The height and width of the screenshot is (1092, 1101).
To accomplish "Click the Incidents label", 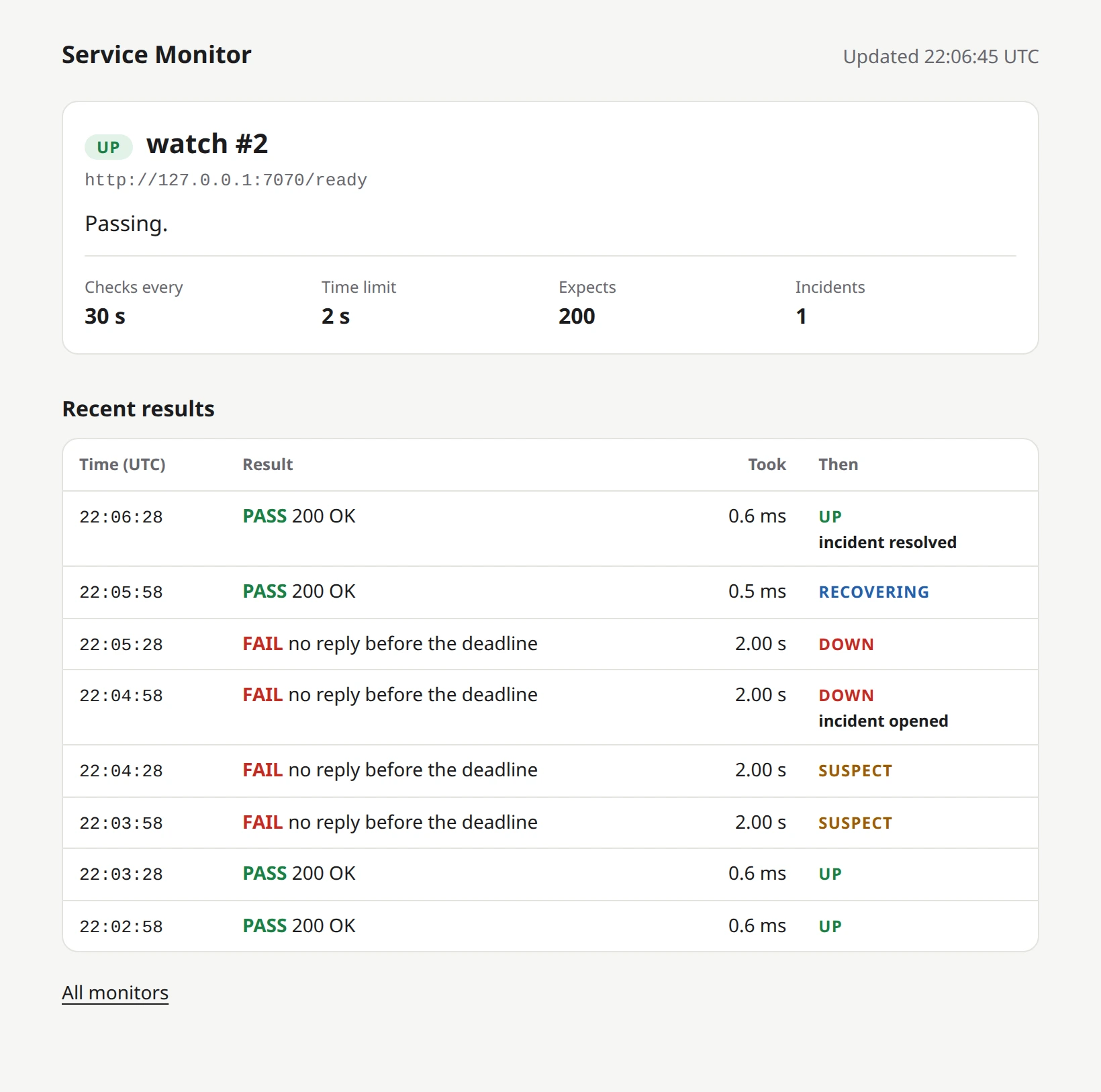I will (x=830, y=287).
